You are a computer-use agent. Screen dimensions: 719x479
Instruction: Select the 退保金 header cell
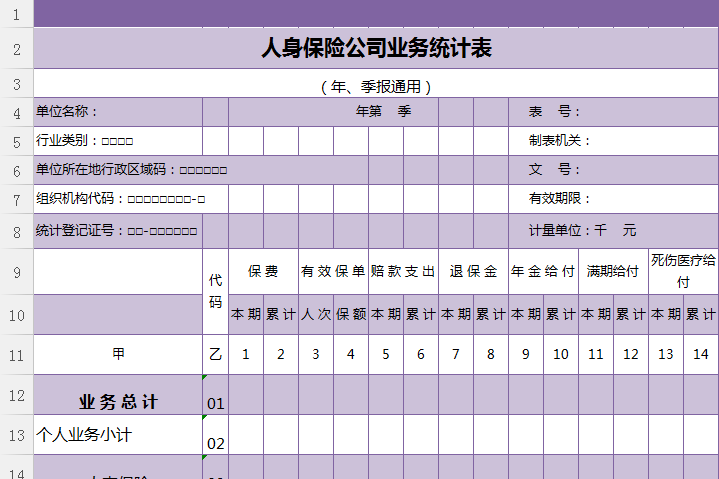coord(473,271)
